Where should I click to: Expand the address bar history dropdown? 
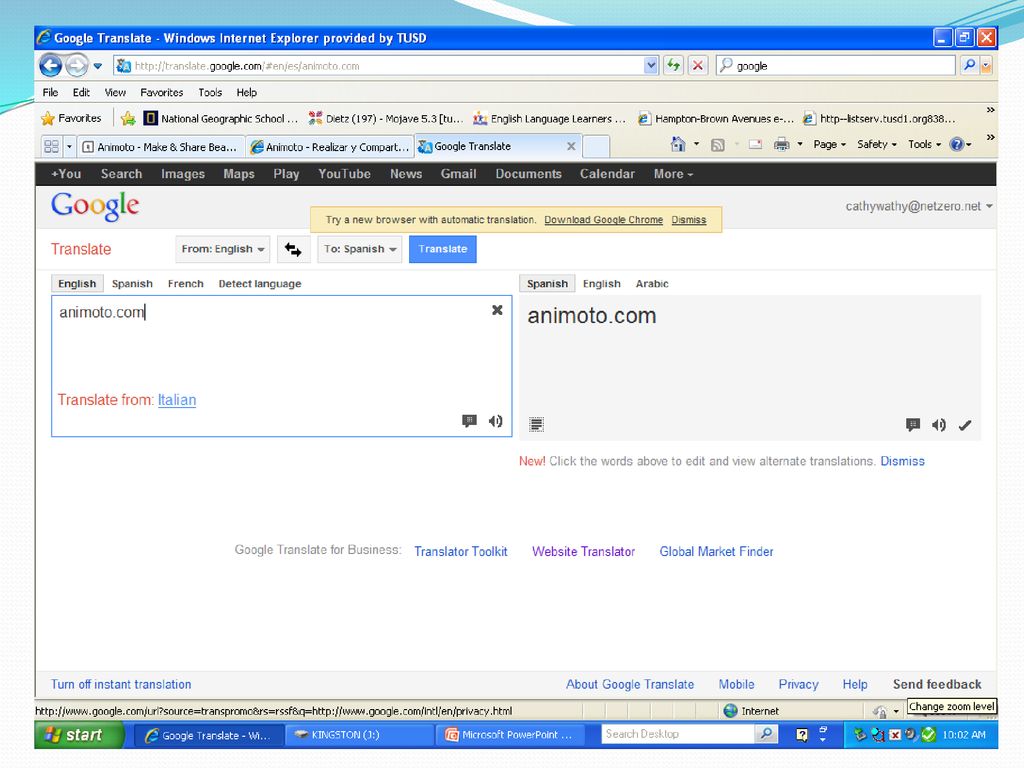(651, 65)
